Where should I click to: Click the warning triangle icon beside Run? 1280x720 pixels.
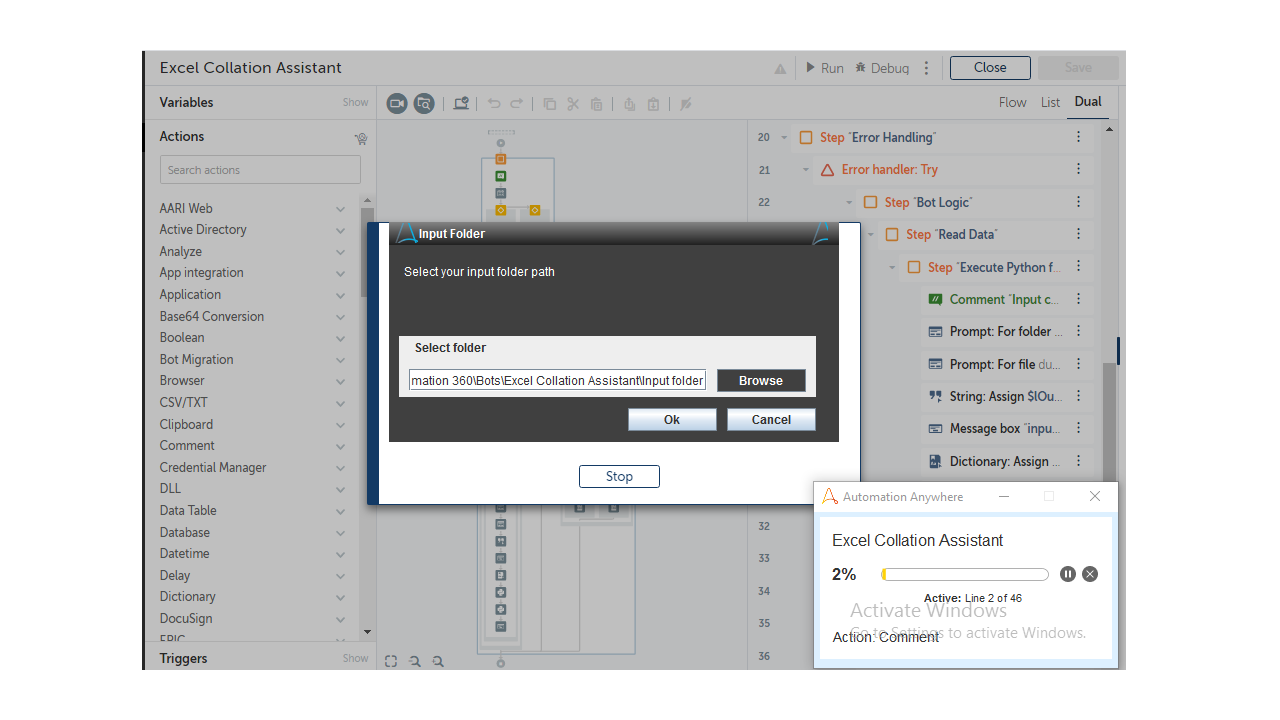780,69
